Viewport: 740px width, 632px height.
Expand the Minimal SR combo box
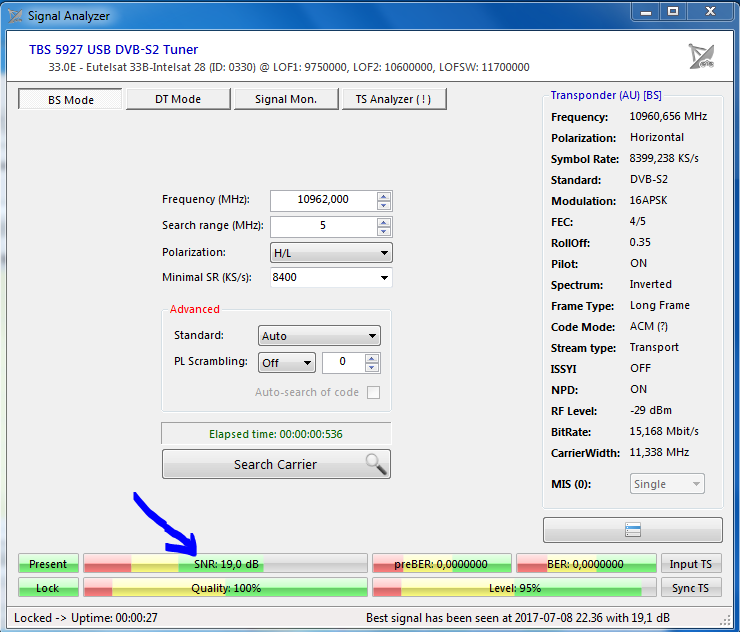384,277
